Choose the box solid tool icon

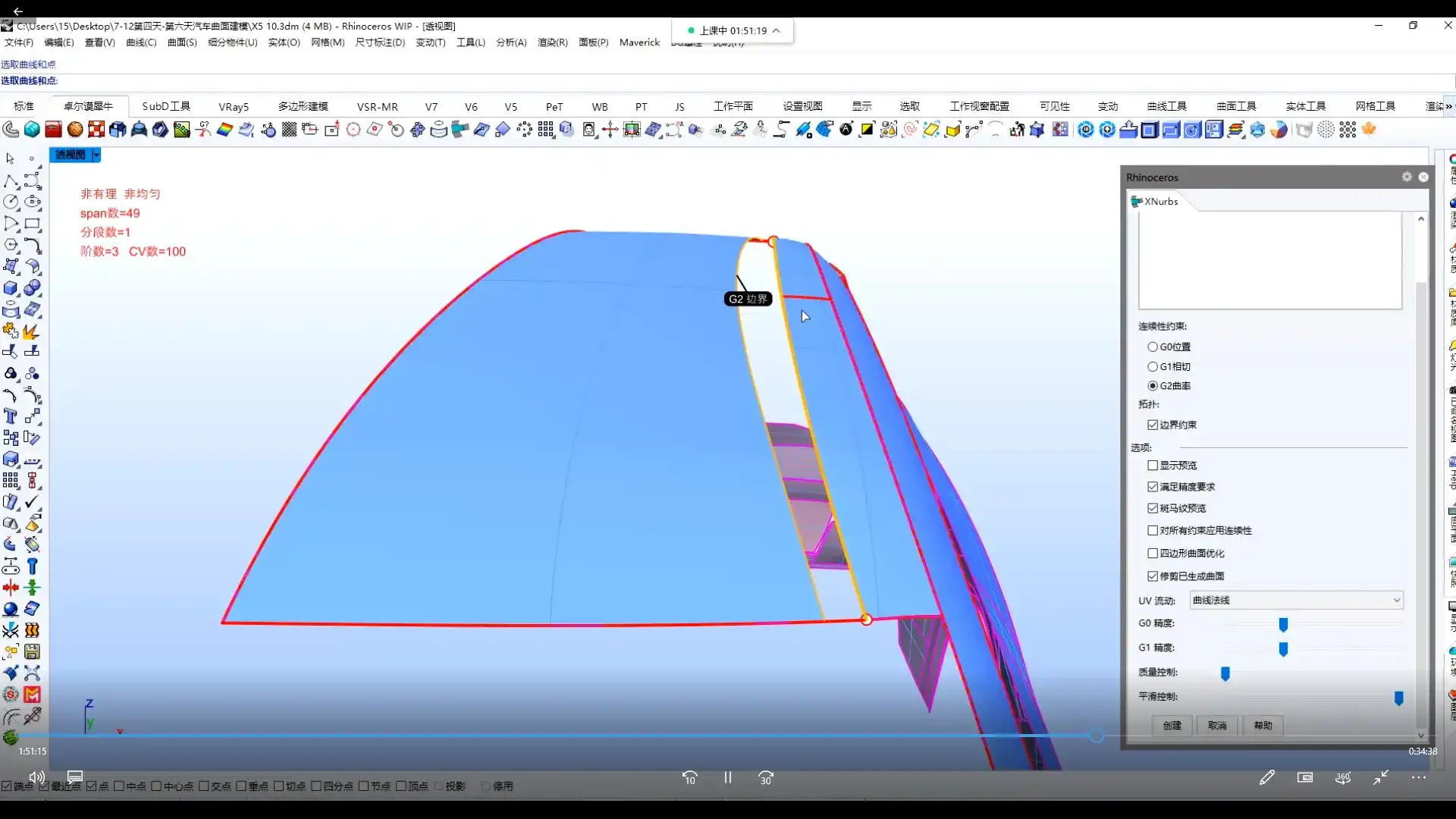tap(11, 288)
